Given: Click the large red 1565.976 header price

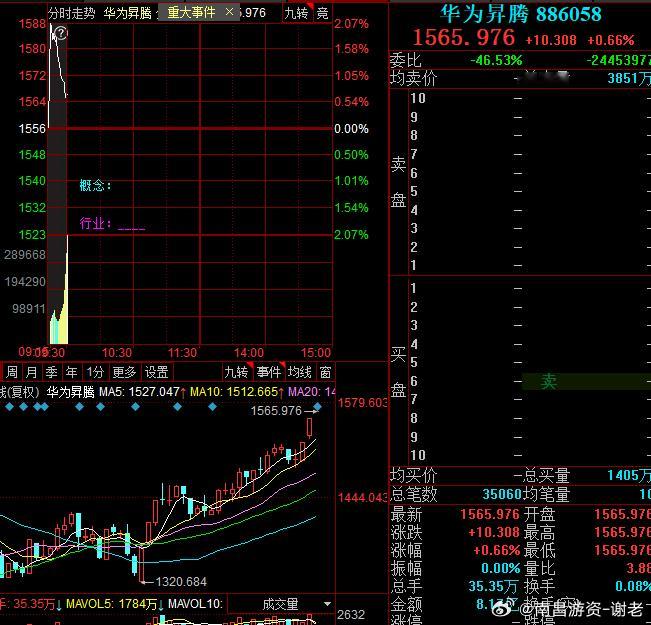Looking at the screenshot, I should 463,37.
